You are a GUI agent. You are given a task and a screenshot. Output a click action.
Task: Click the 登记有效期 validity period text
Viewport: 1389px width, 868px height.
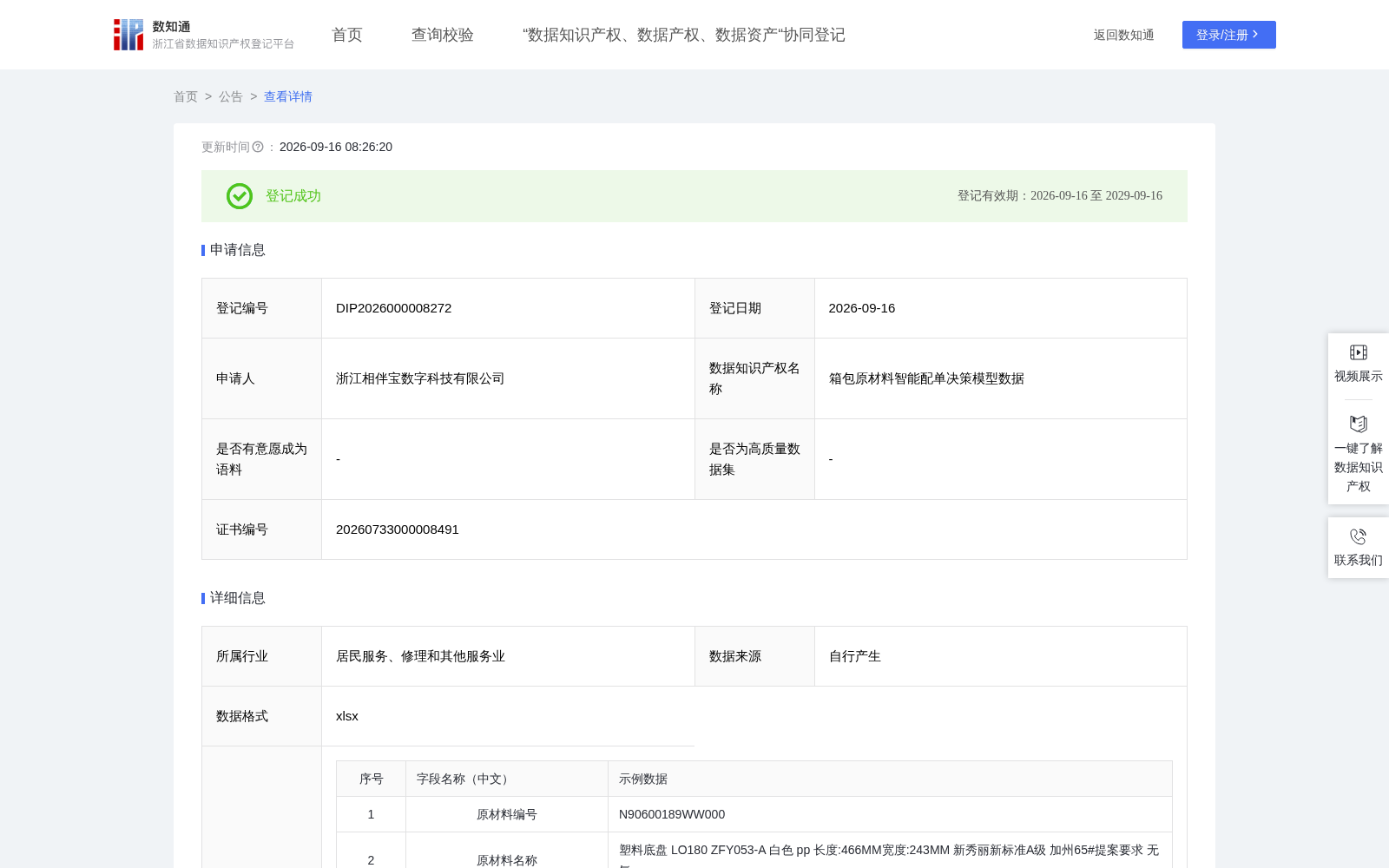[1060, 196]
